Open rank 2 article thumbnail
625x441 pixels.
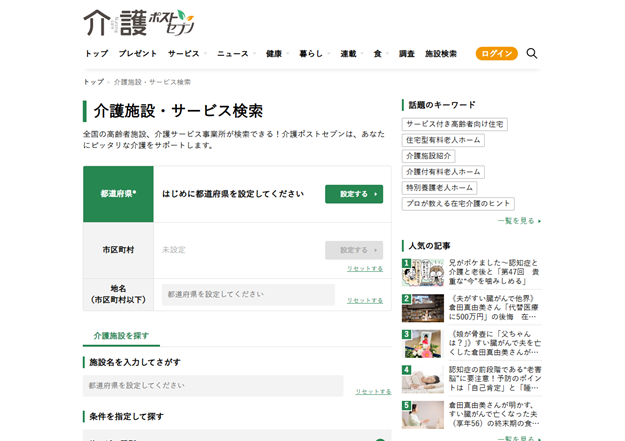[x=423, y=308]
